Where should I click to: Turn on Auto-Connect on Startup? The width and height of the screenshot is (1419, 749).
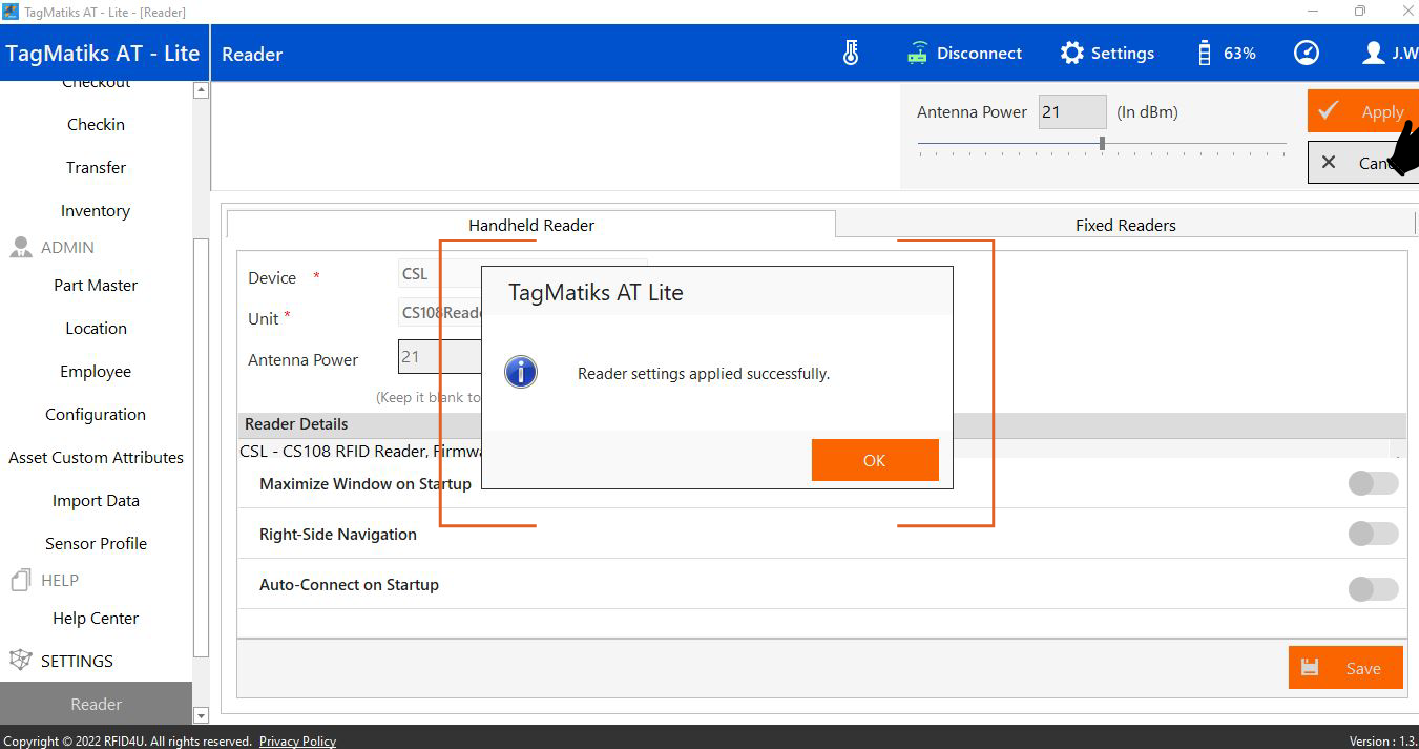(1372, 590)
